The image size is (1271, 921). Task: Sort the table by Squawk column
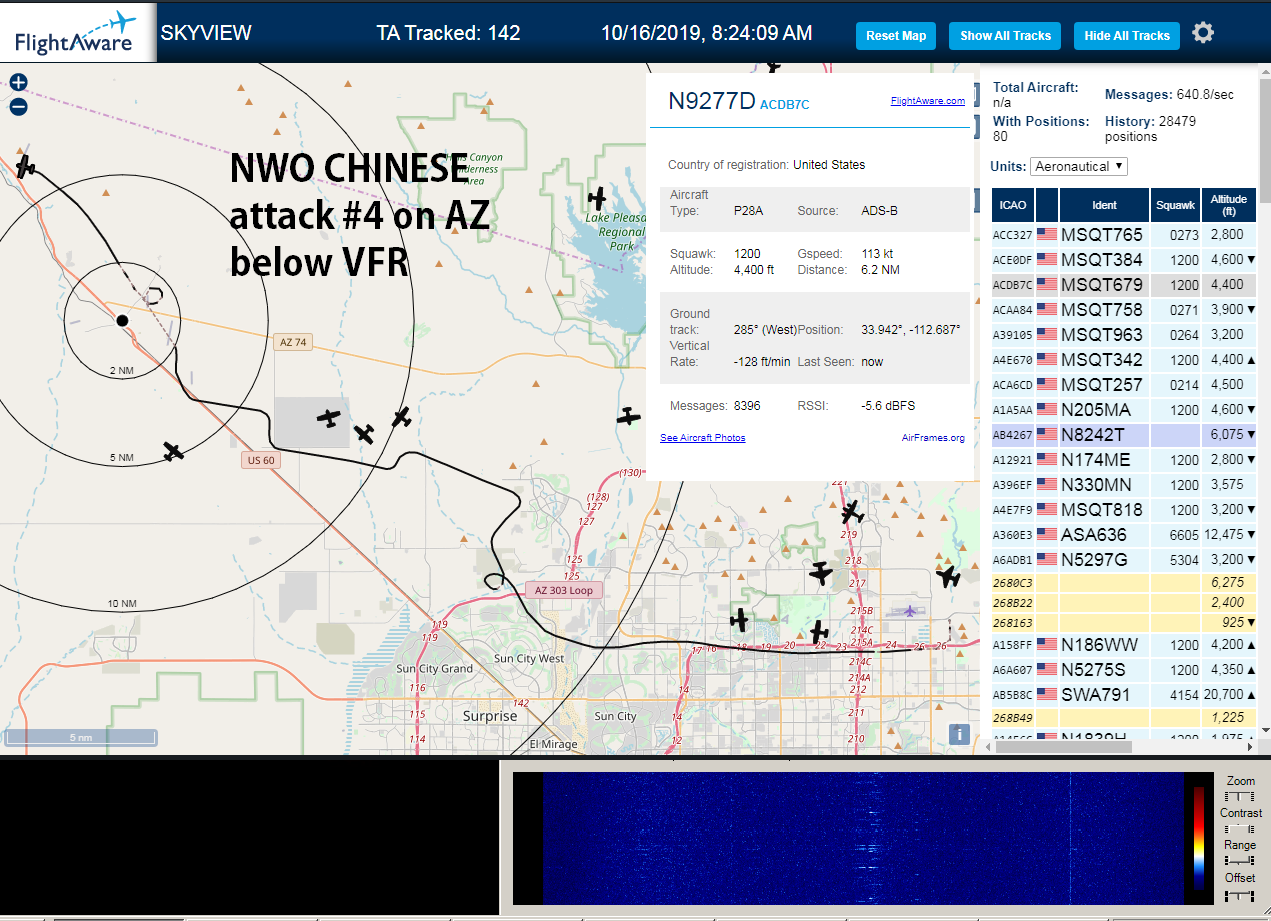click(1175, 205)
